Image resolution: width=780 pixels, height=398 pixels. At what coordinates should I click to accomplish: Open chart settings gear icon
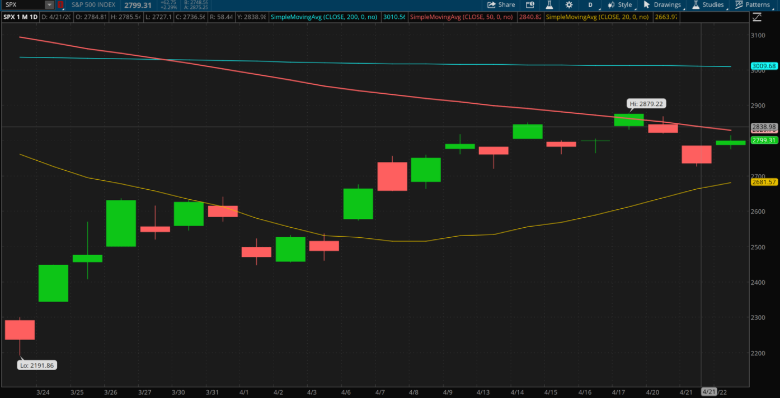point(569,4)
